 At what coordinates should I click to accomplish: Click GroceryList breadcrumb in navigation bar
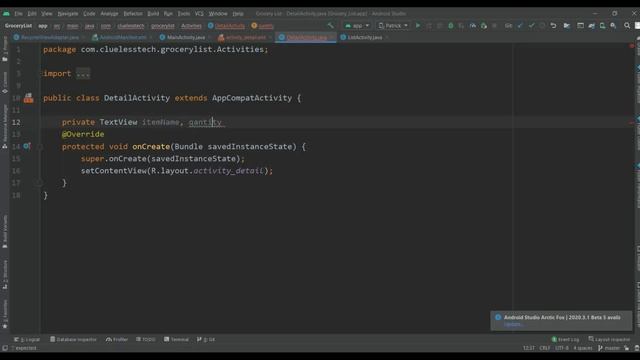click(x=18, y=25)
